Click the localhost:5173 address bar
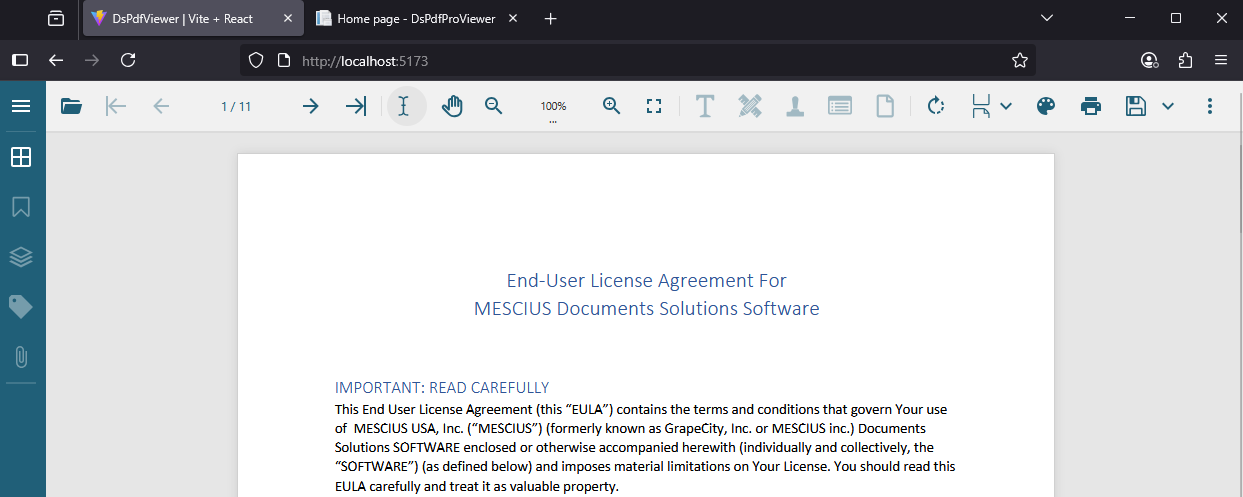Screen dimensions: 1243x497 coord(640,60)
